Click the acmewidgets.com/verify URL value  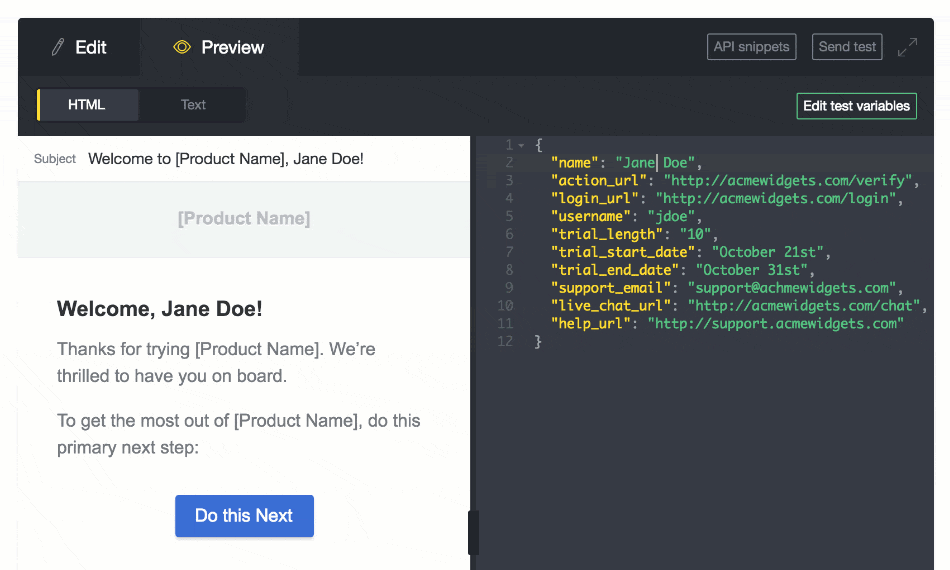tap(788, 181)
